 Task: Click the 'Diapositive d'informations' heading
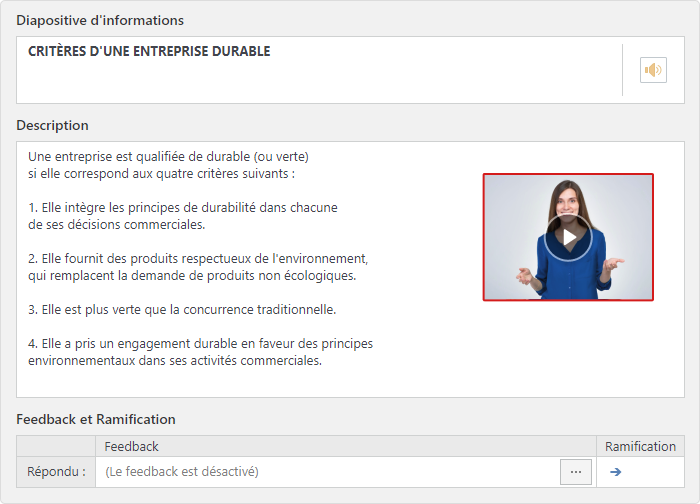[100, 21]
